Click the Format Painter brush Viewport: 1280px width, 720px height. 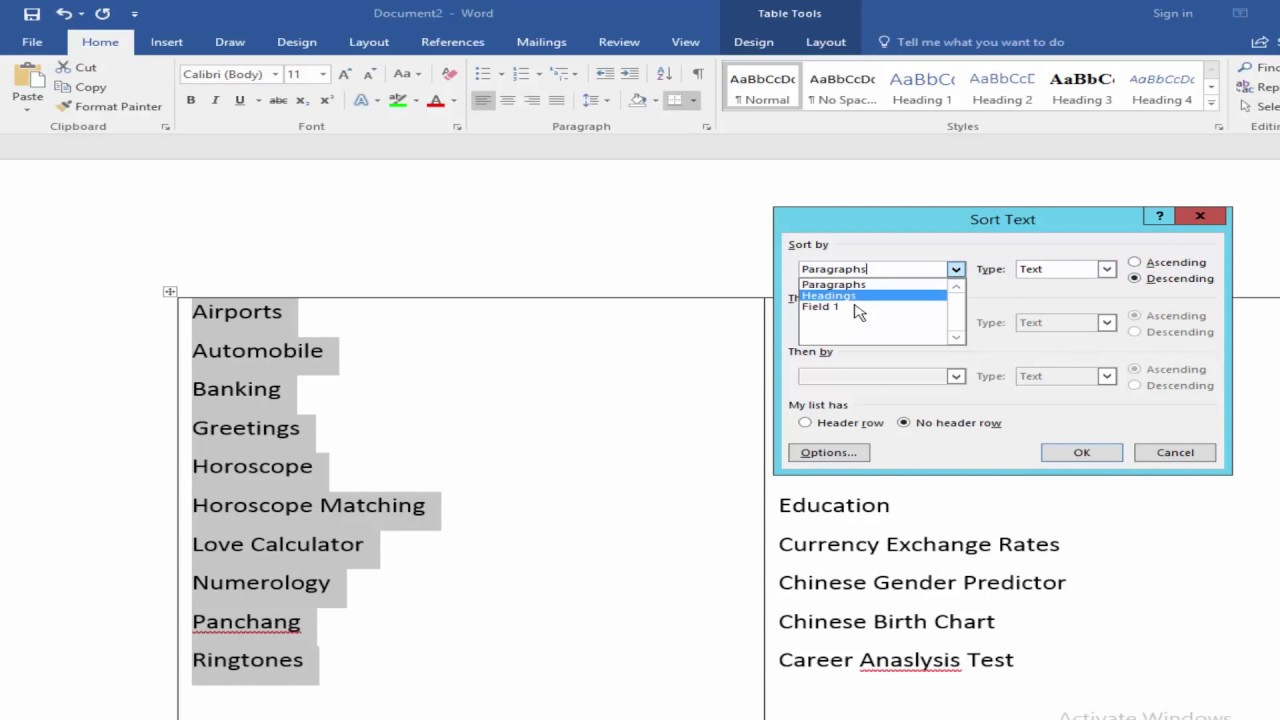pyautogui.click(x=109, y=106)
